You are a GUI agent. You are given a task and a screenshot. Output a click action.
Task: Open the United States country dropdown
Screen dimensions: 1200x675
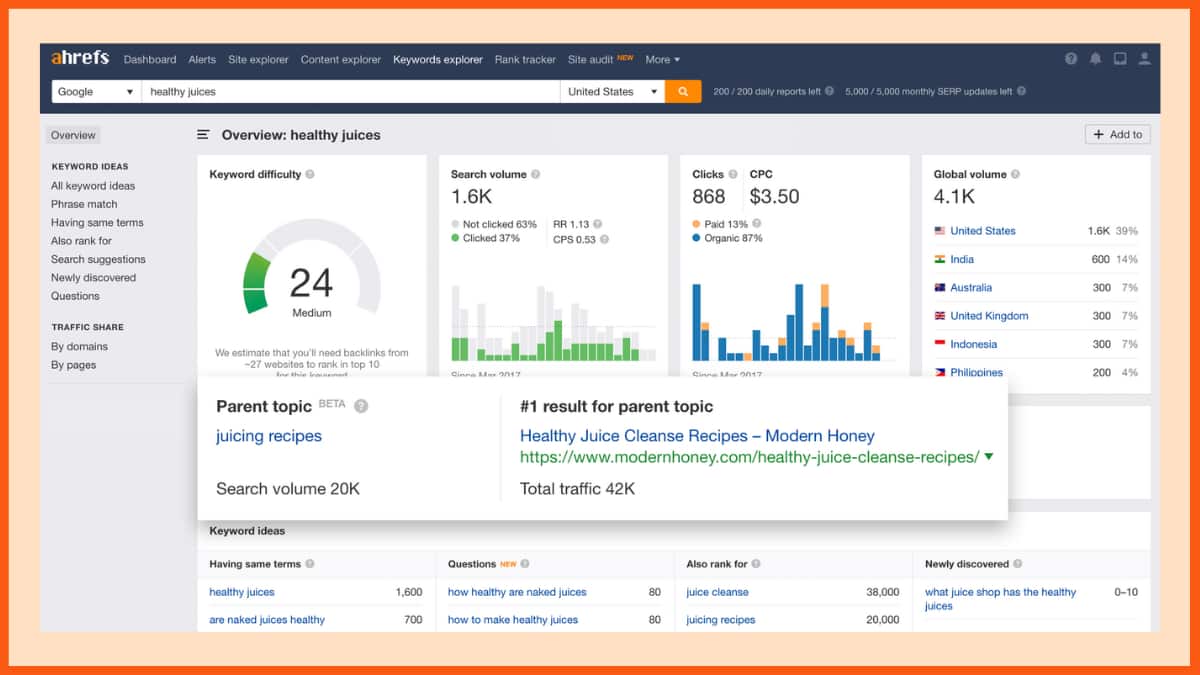(x=612, y=91)
